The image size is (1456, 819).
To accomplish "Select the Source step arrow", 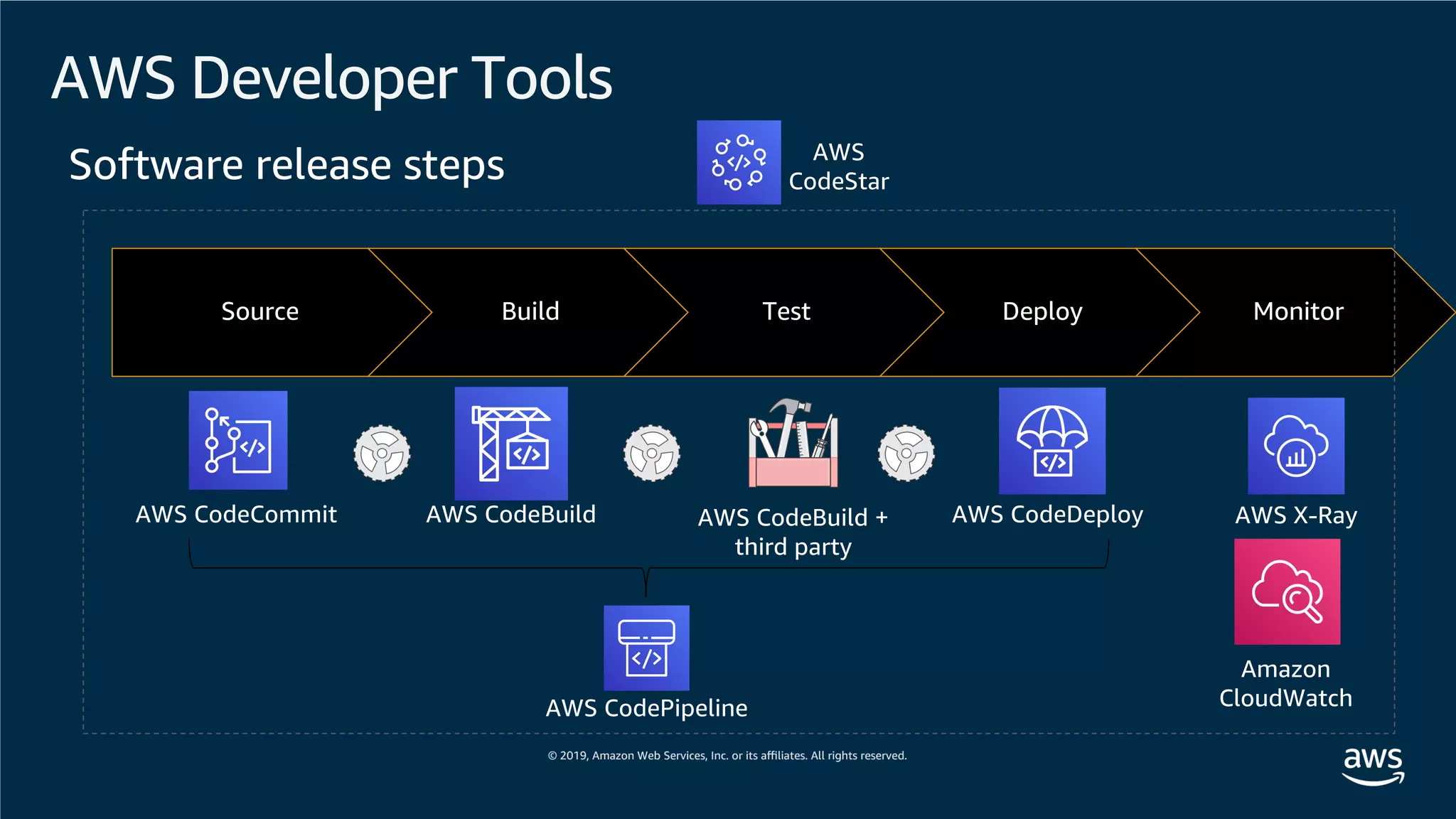I will [x=259, y=311].
